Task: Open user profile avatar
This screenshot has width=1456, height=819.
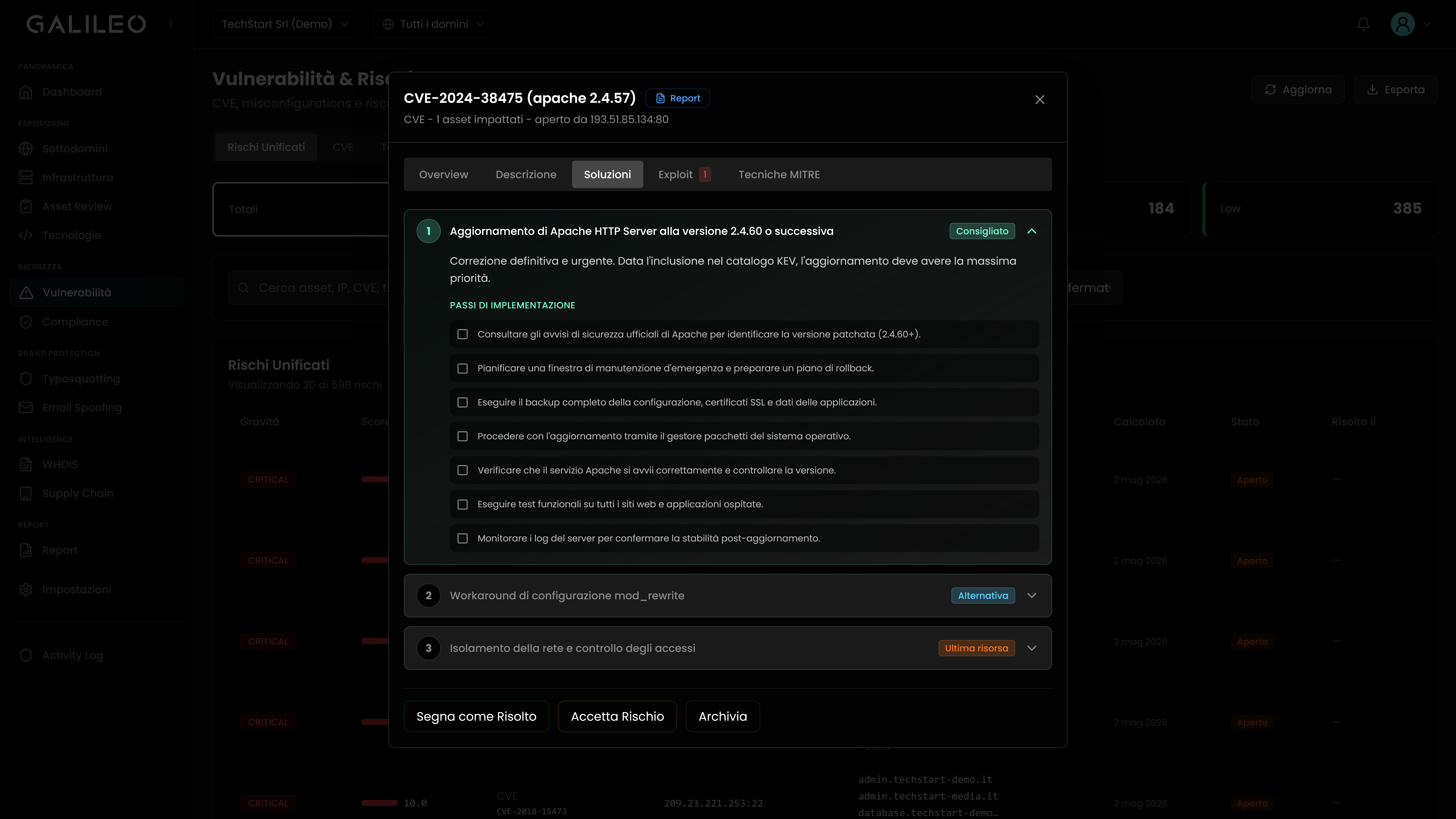Action: 1403,24
